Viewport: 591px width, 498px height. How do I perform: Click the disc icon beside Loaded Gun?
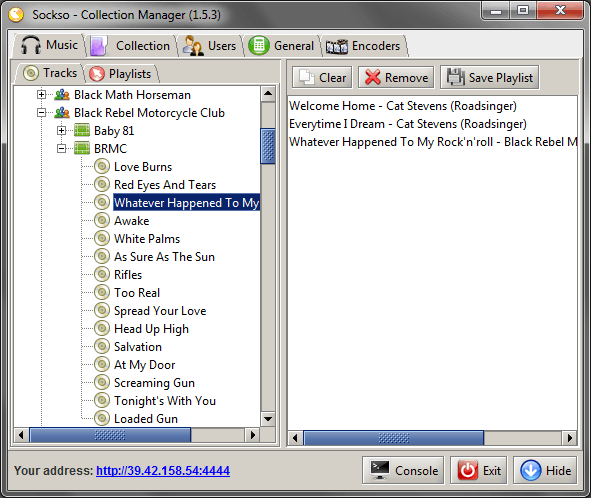[102, 418]
